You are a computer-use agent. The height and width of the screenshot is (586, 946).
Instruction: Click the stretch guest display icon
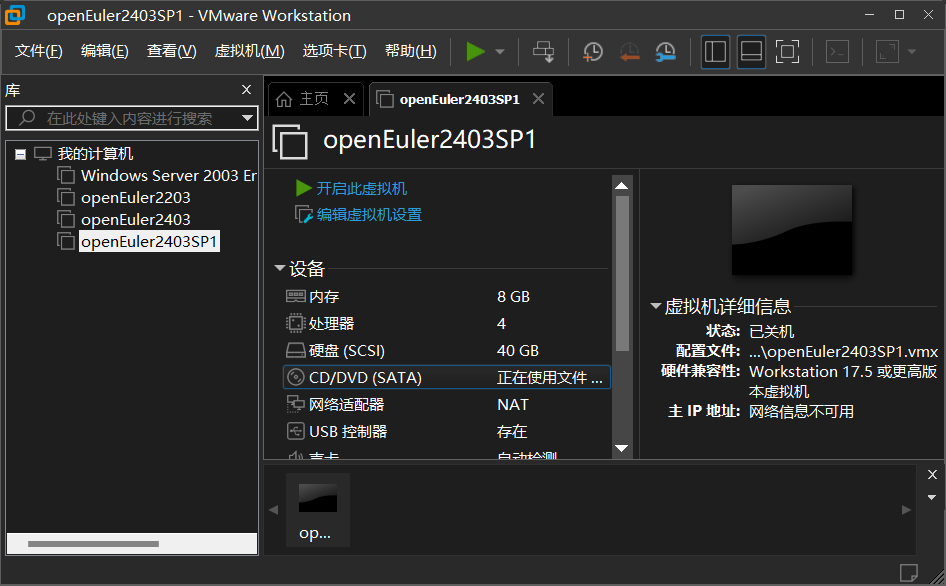(887, 52)
